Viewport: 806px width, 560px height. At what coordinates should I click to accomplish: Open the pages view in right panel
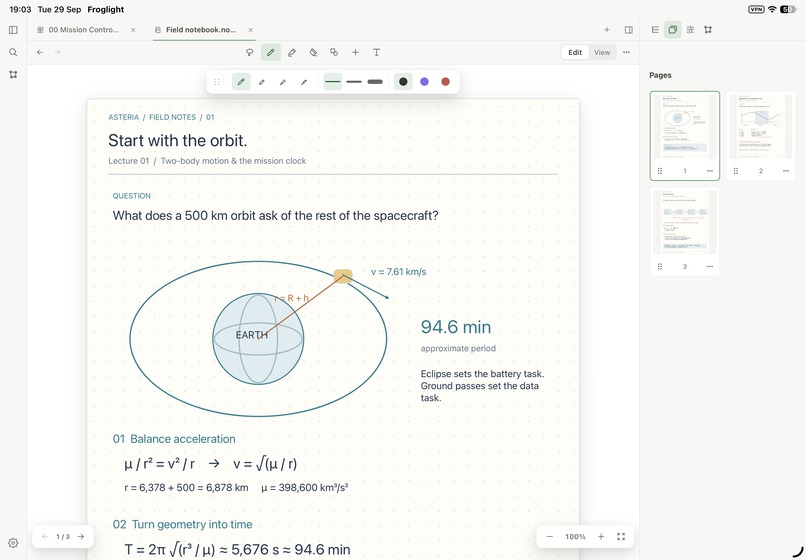[672, 30]
